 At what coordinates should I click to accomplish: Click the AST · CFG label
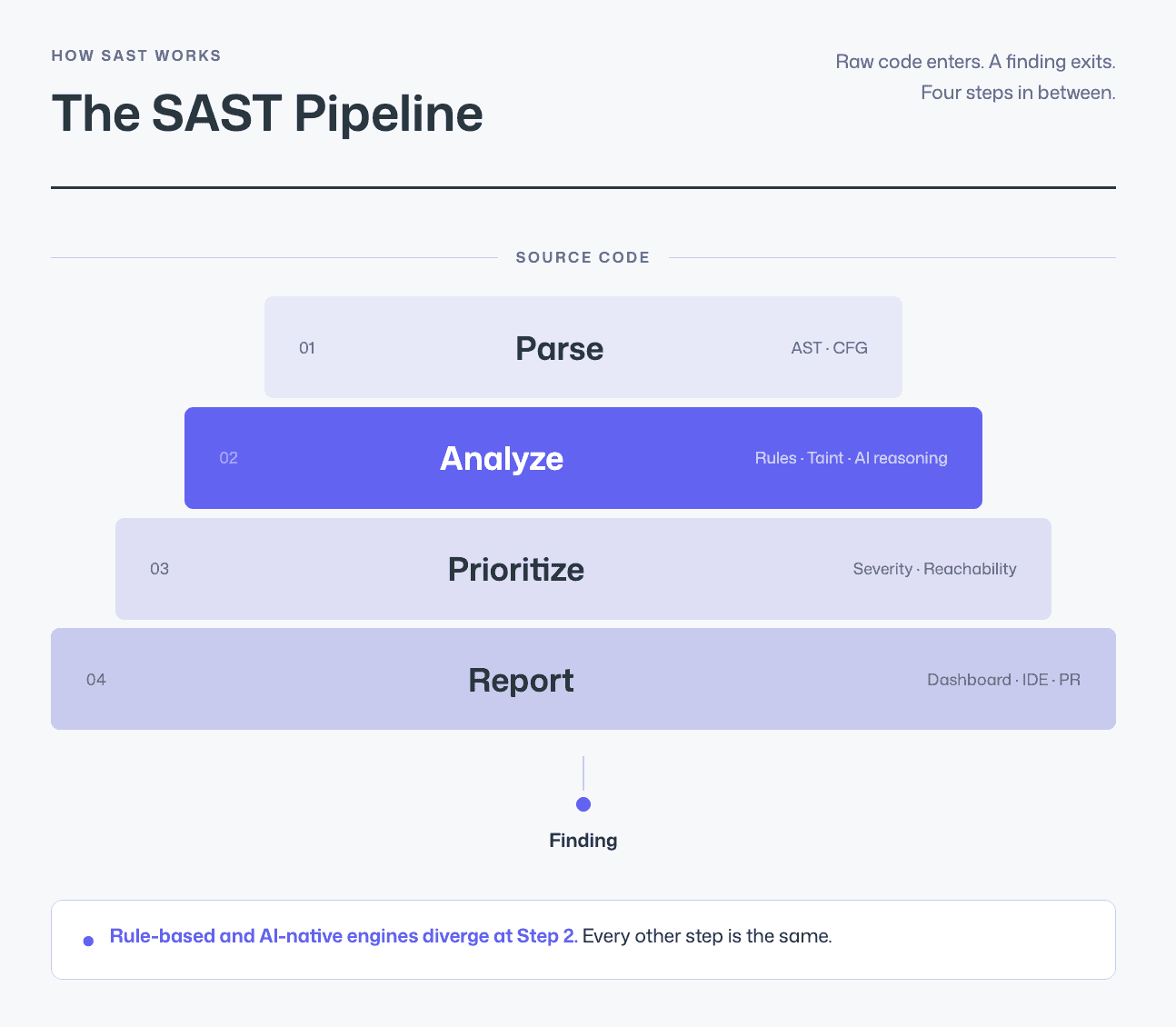point(829,348)
